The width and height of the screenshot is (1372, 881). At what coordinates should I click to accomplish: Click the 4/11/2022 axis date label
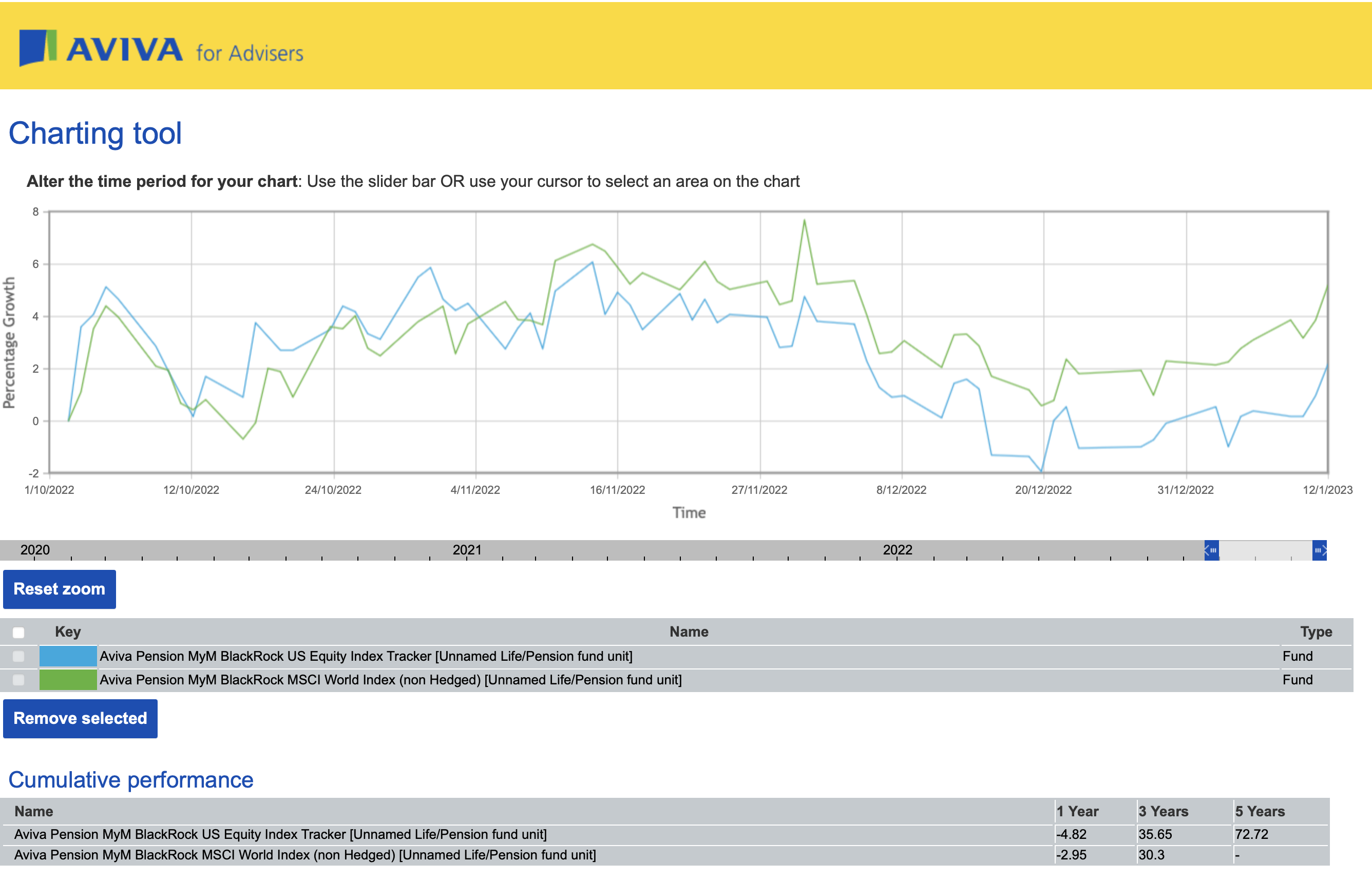(475, 490)
